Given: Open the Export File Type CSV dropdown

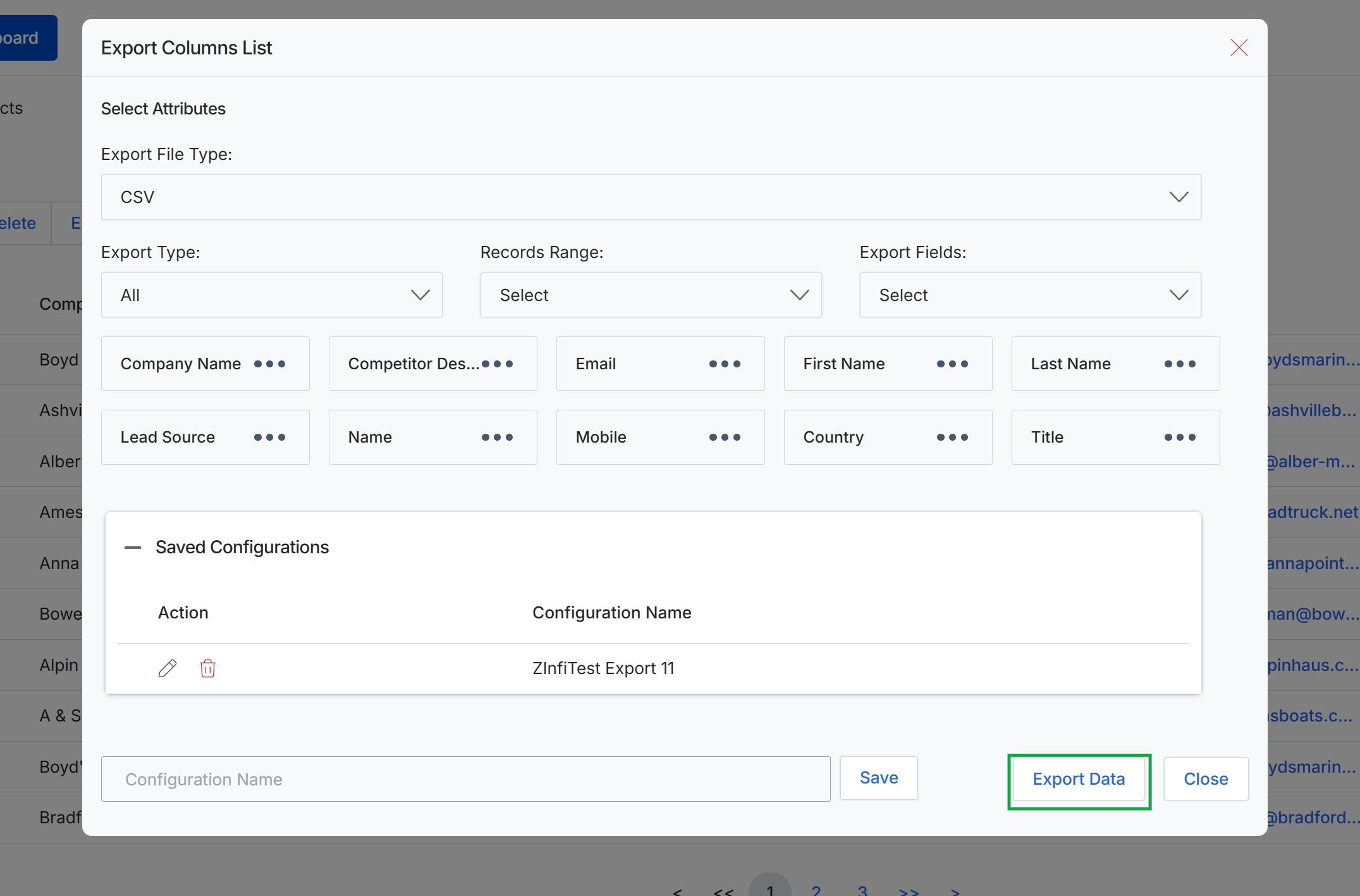Looking at the screenshot, I should [x=651, y=197].
